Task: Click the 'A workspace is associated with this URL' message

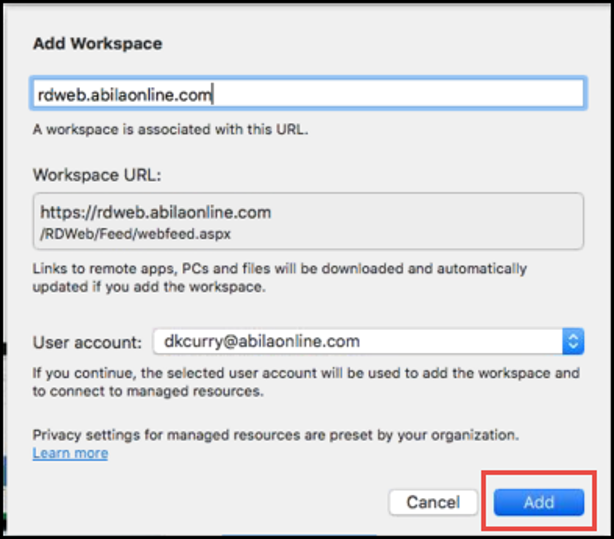Action: (170, 129)
